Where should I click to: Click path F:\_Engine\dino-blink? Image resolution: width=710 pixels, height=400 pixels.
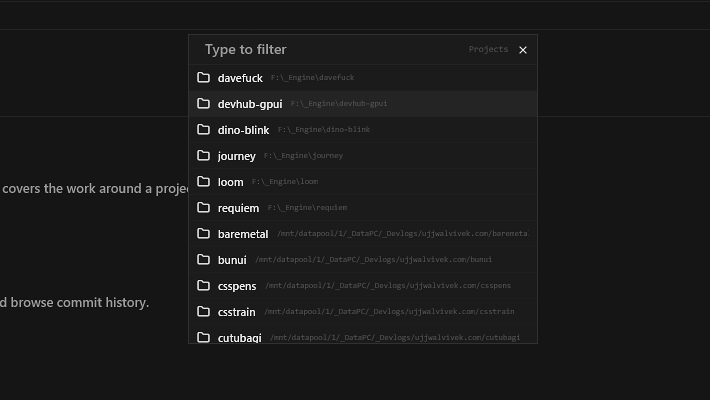click(324, 130)
